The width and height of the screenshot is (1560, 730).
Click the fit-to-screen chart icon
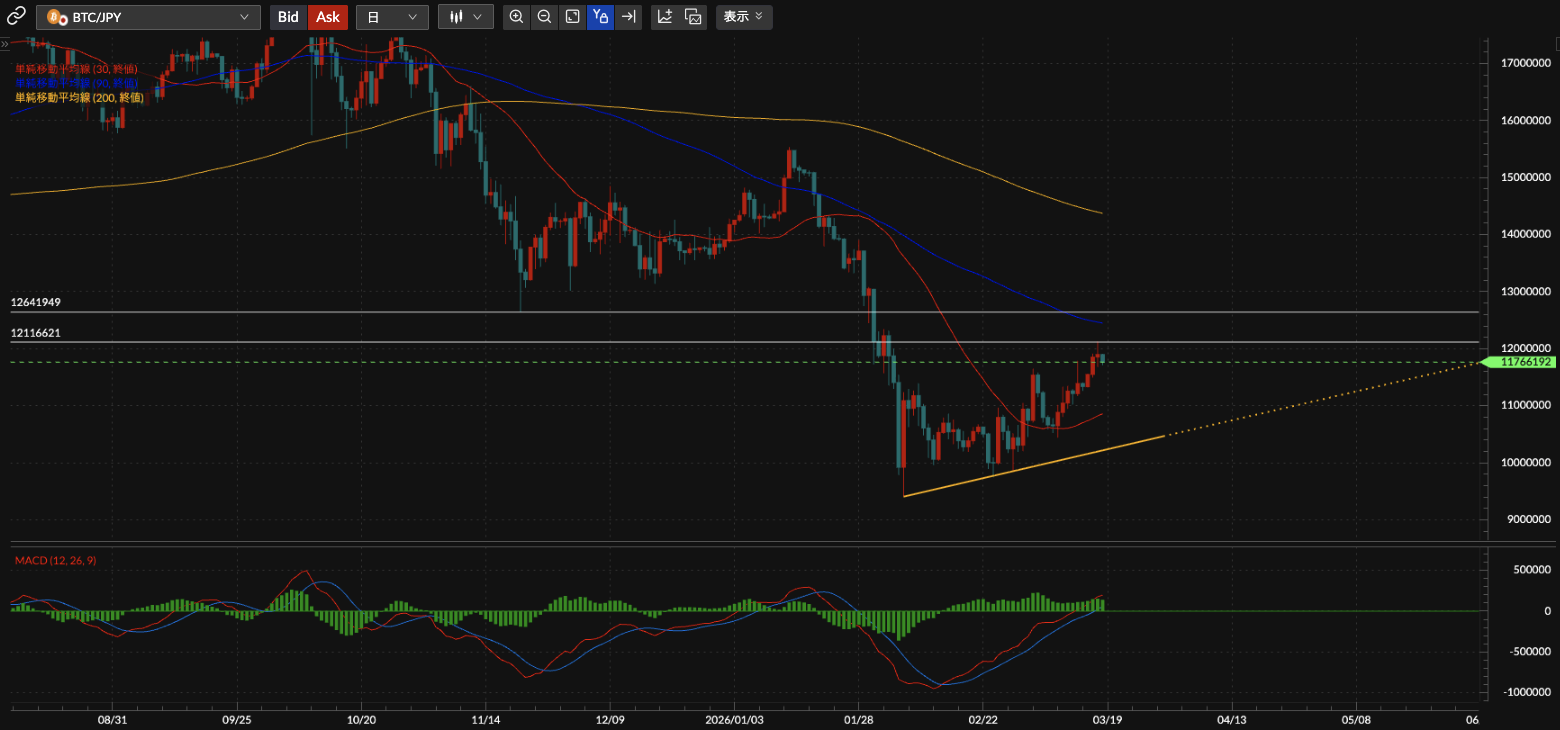pos(572,17)
